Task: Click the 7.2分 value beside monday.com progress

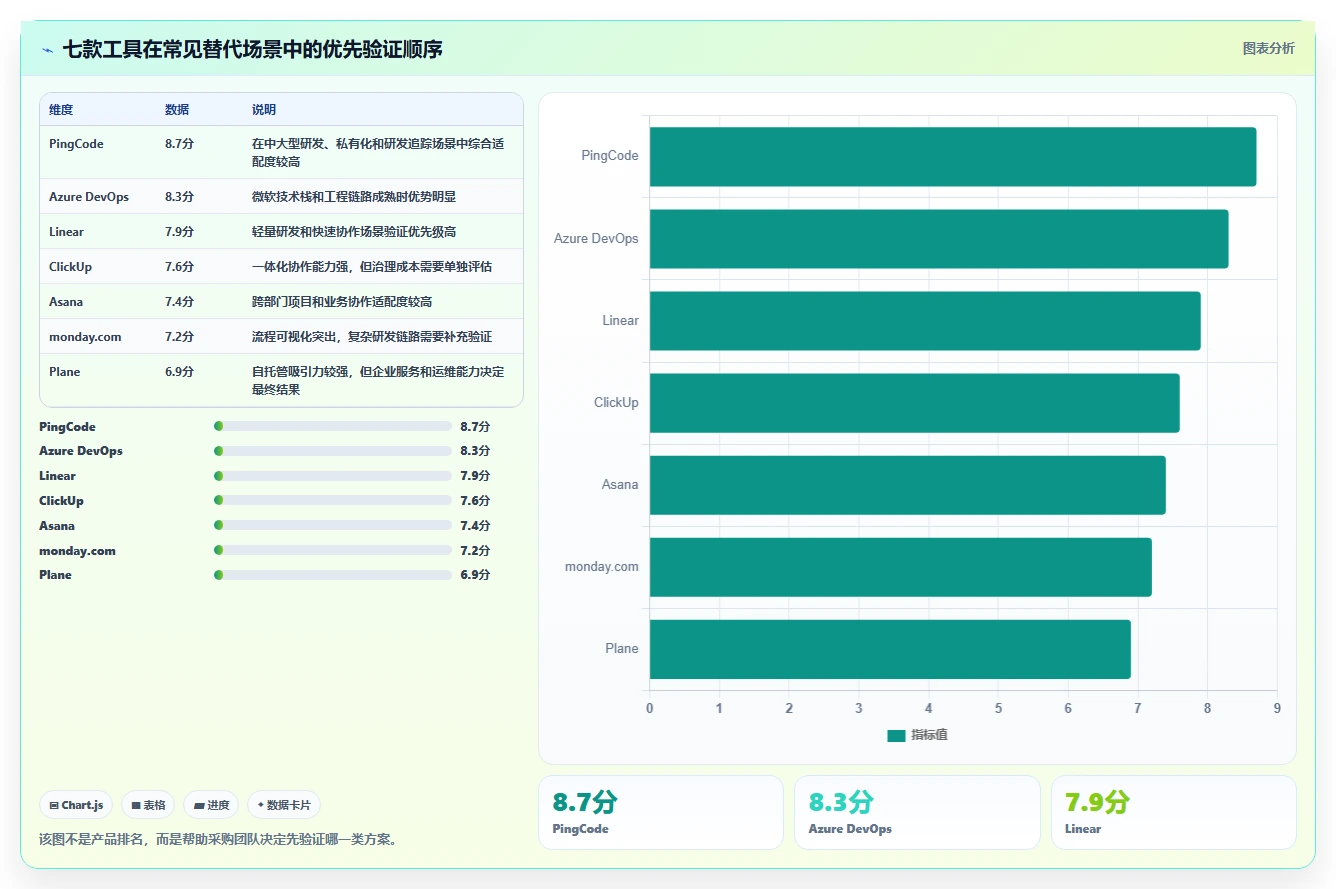Action: point(475,550)
